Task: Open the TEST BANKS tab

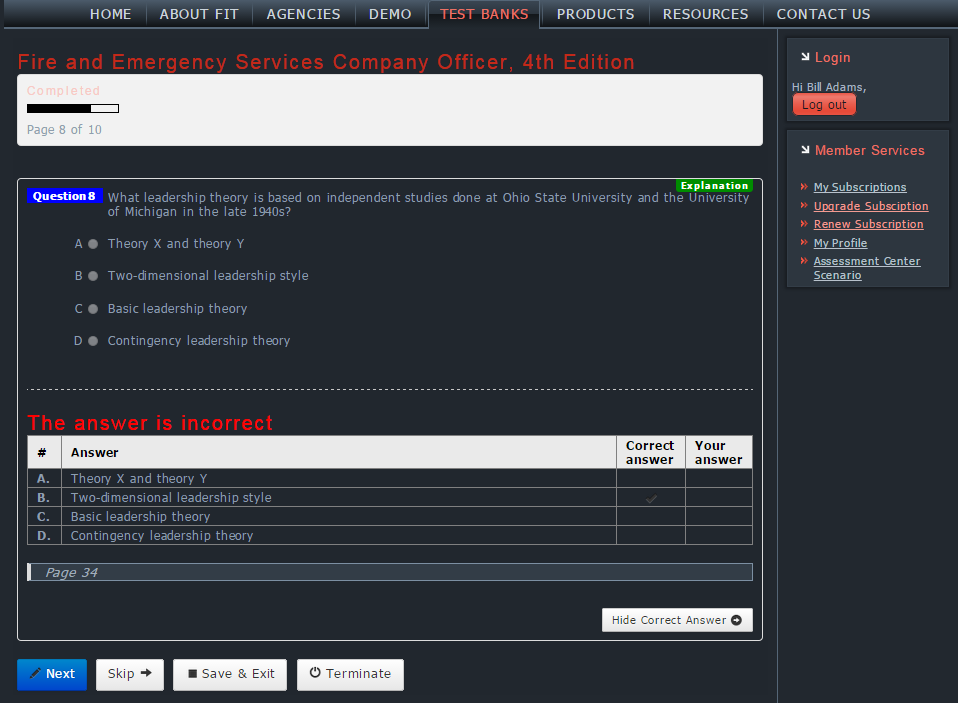Action: pyautogui.click(x=484, y=14)
